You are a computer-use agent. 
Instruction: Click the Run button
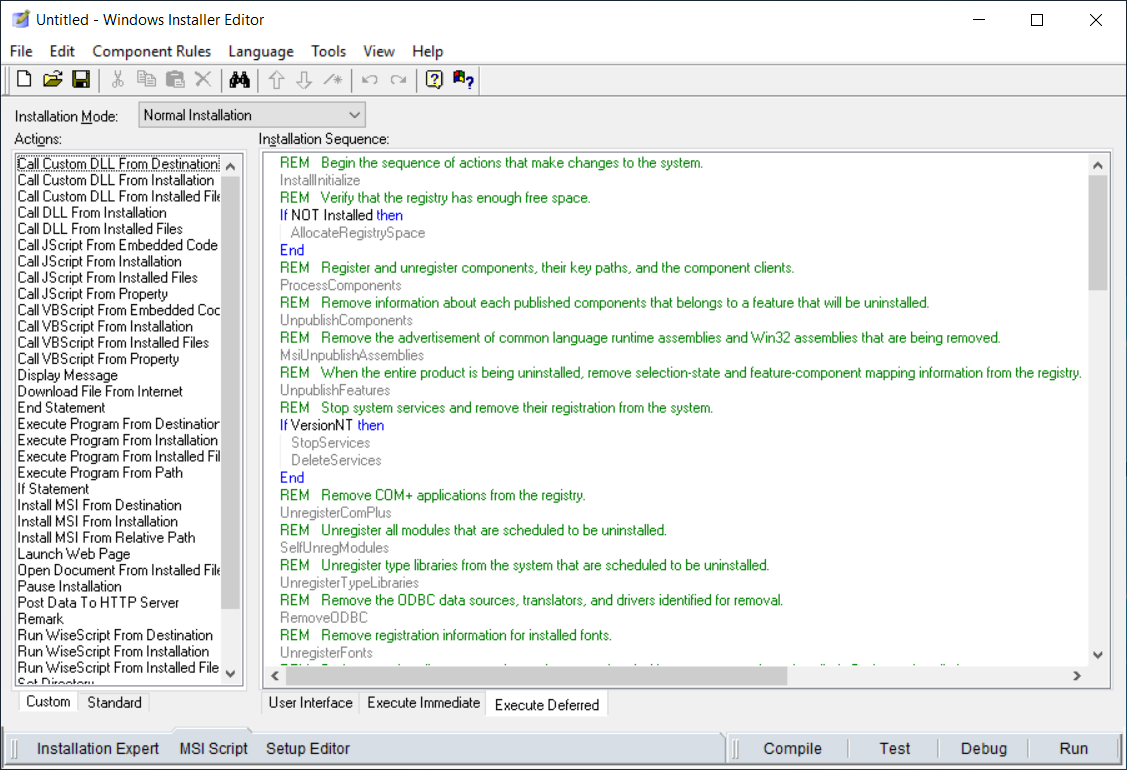(x=1074, y=748)
